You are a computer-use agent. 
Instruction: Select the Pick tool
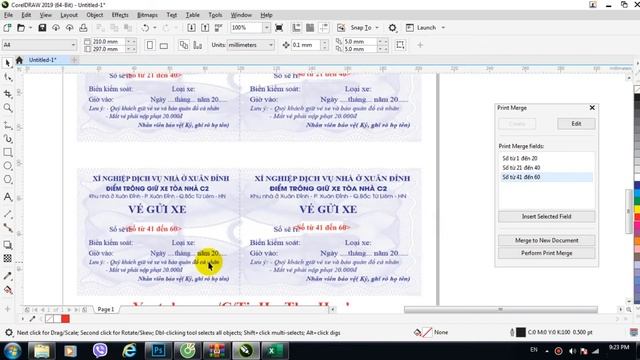pyautogui.click(x=7, y=63)
